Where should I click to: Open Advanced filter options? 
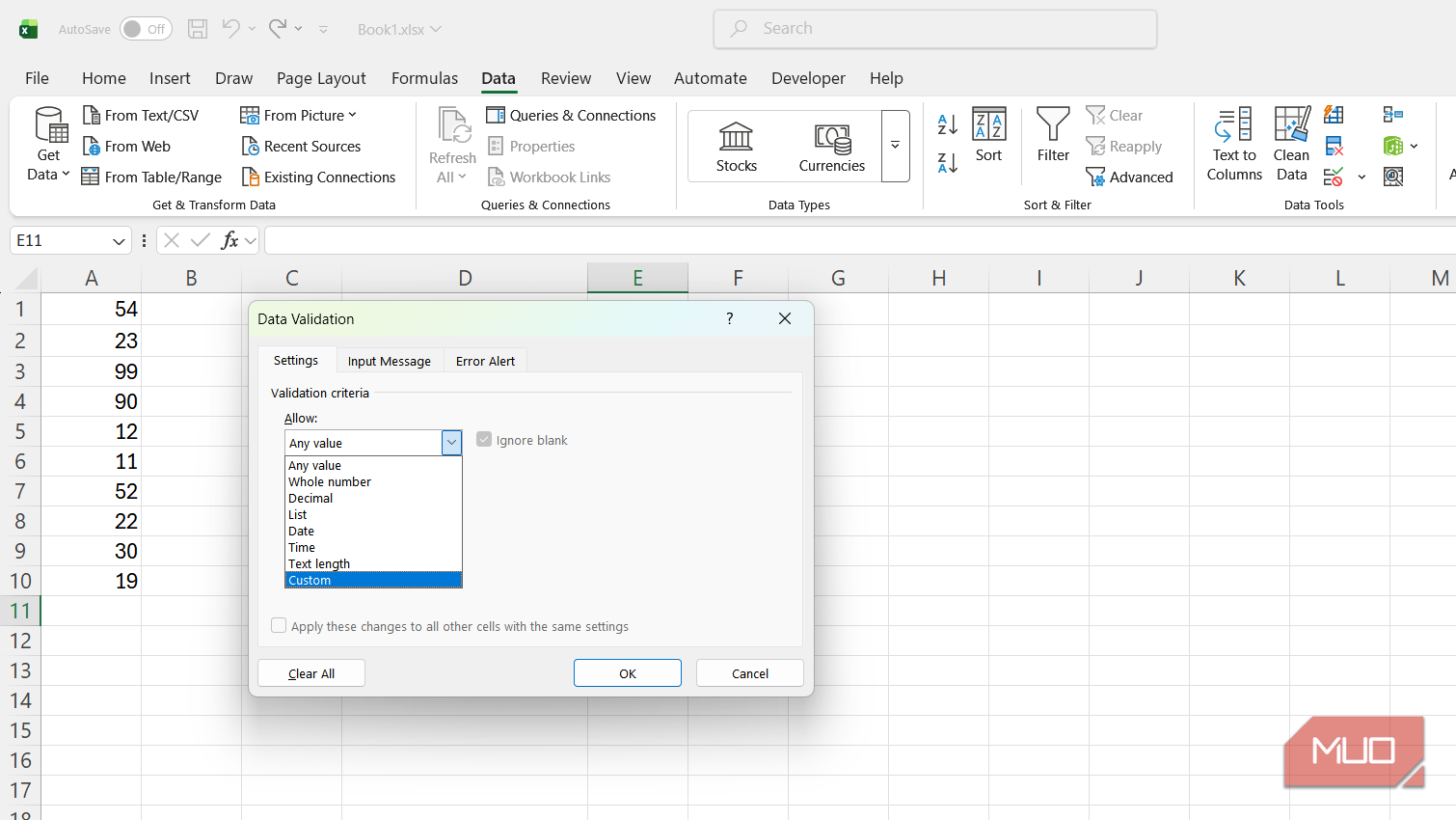point(1129,178)
